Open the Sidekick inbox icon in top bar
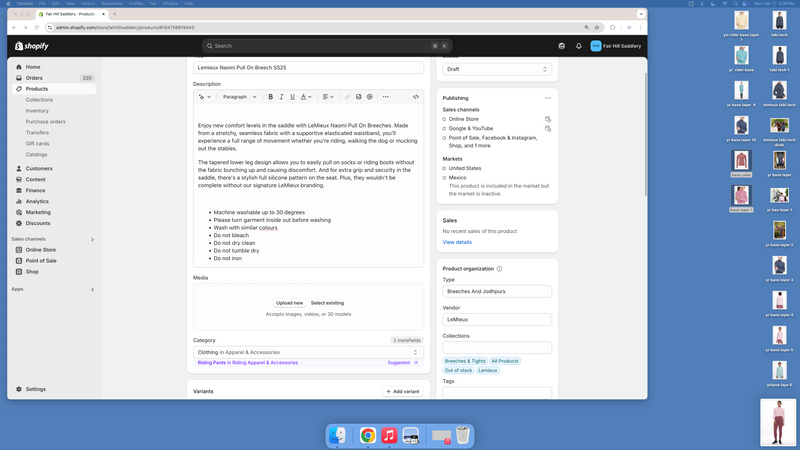 tap(562, 46)
